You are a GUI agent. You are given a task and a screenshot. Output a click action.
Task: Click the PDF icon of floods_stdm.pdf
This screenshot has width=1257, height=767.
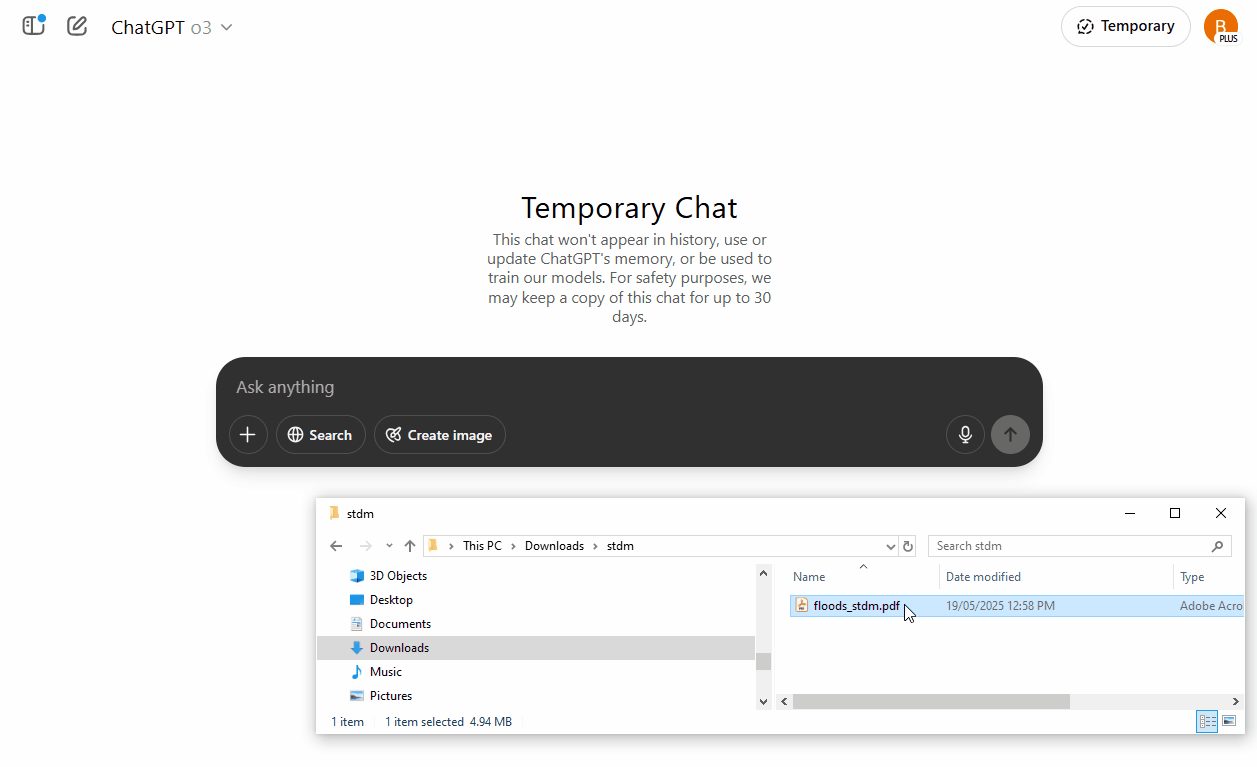801,606
